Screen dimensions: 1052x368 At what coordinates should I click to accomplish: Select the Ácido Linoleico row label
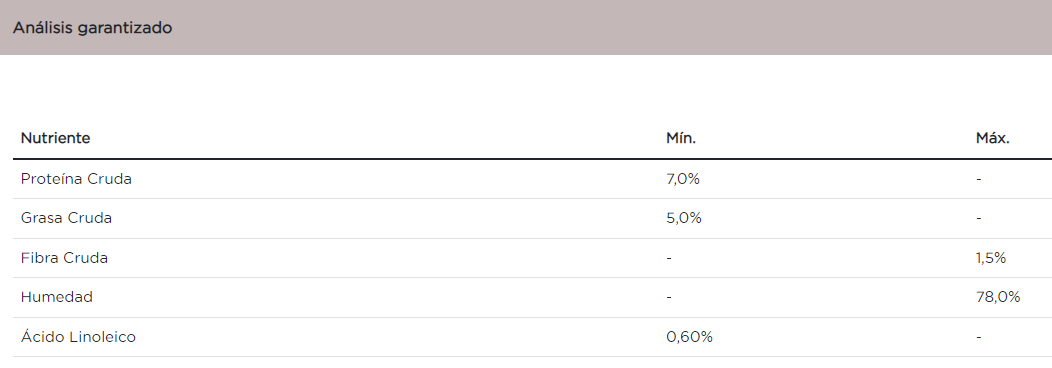coord(78,336)
